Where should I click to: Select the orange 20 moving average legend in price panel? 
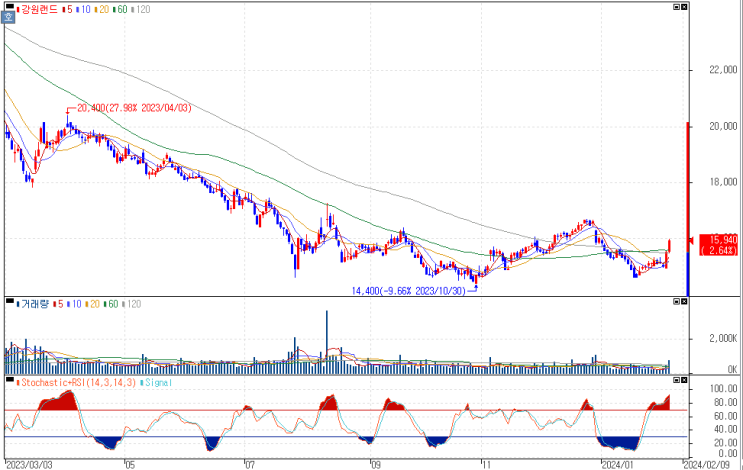pyautogui.click(x=104, y=9)
